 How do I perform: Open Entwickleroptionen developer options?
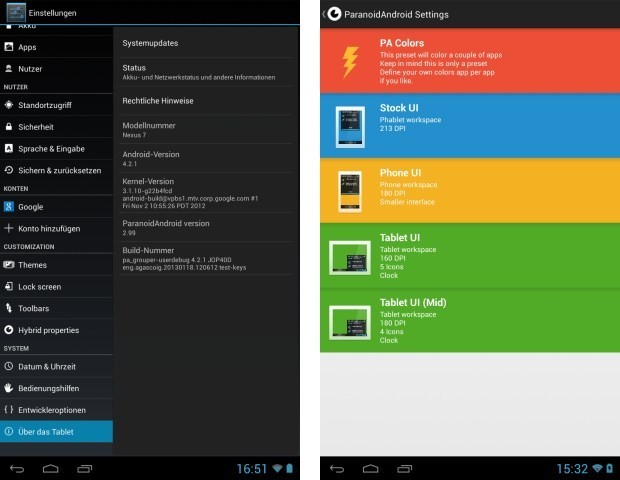tap(52, 410)
